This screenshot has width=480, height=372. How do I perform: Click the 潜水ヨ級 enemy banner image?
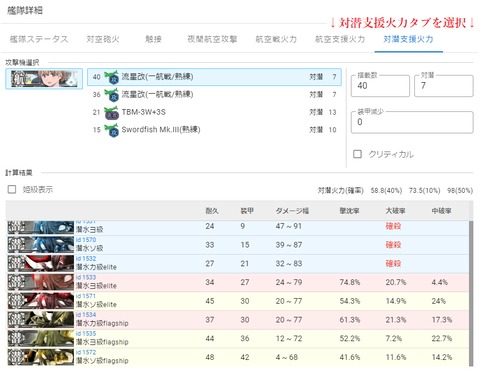point(41,227)
